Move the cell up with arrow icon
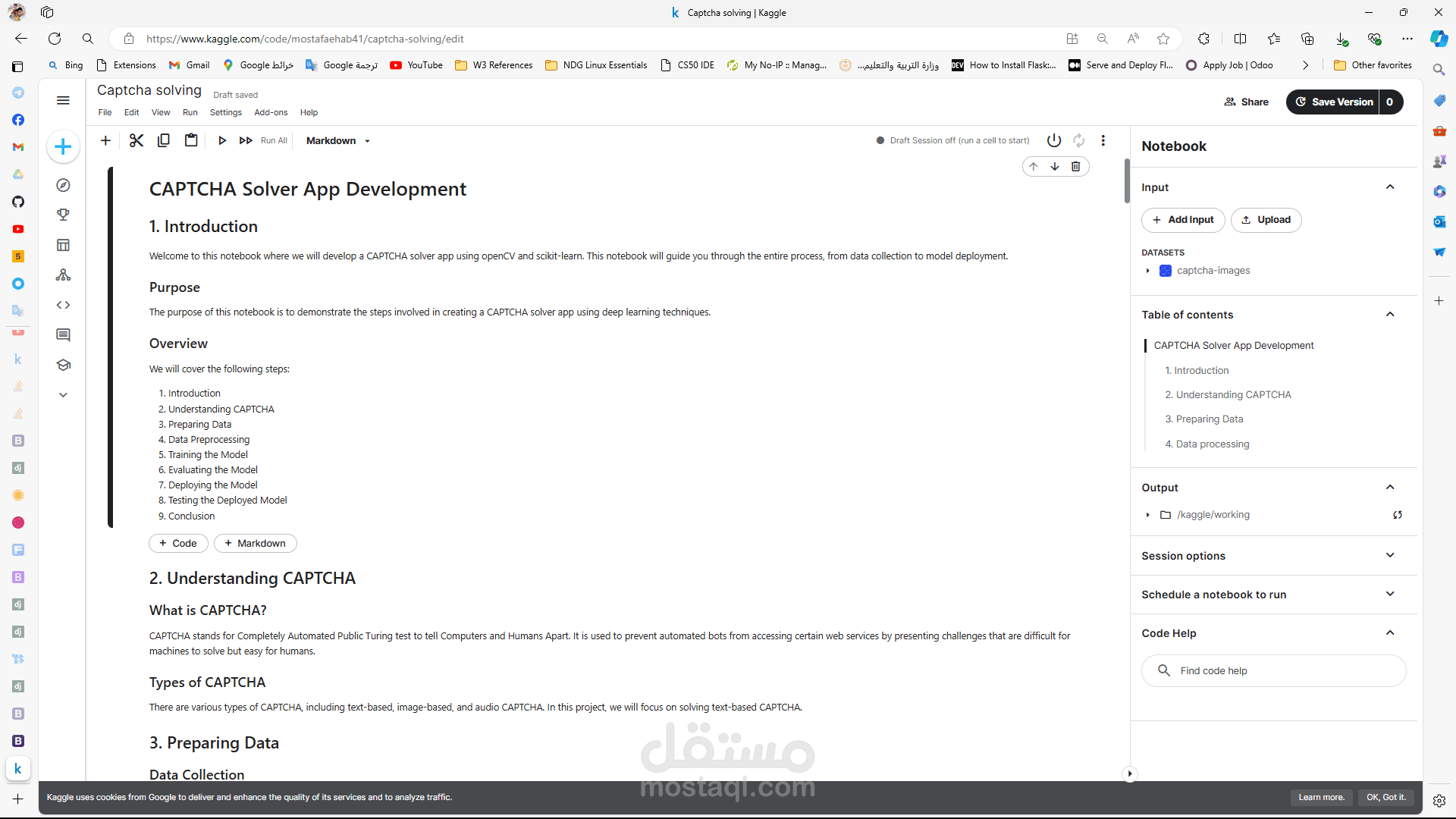This screenshot has height=819, width=1456. pyautogui.click(x=1034, y=167)
